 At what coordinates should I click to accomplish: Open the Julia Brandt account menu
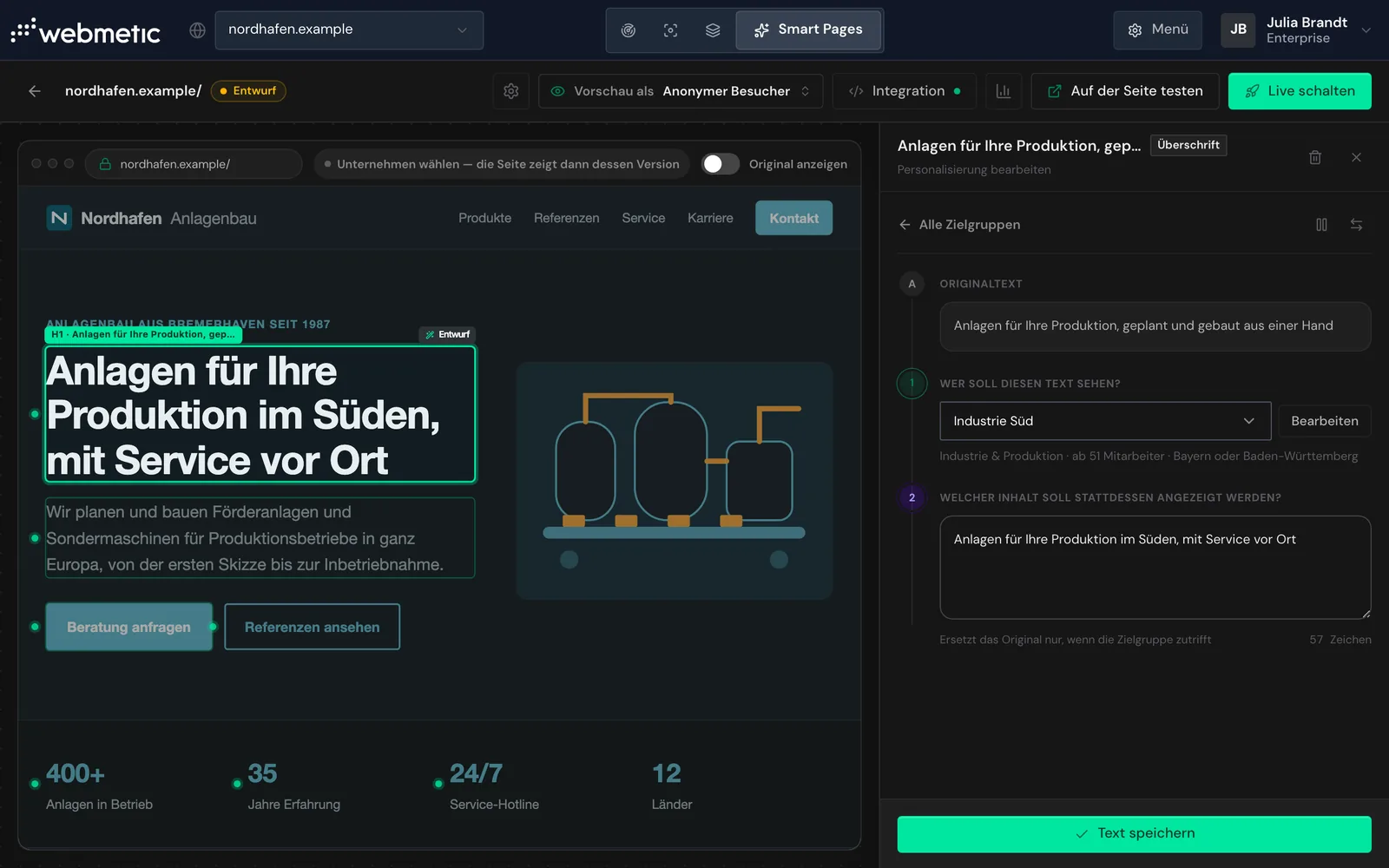[1296, 30]
